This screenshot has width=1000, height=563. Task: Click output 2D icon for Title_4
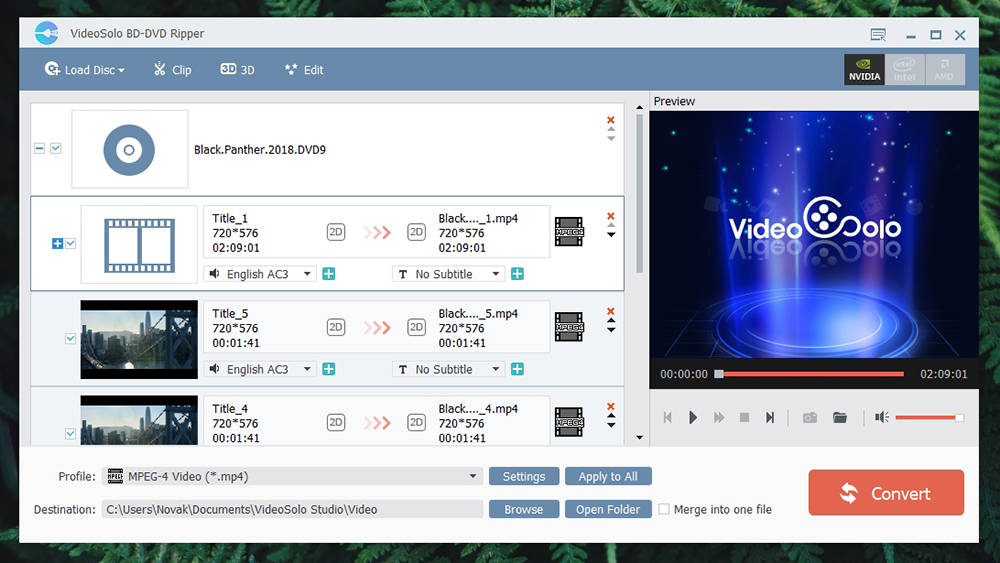point(416,422)
